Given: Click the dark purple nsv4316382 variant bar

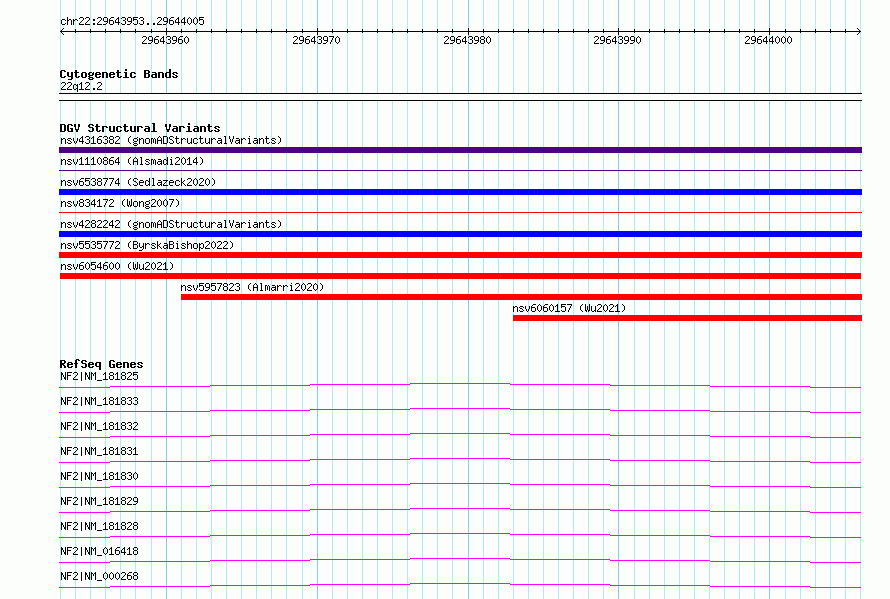Looking at the screenshot, I should pos(460,150).
